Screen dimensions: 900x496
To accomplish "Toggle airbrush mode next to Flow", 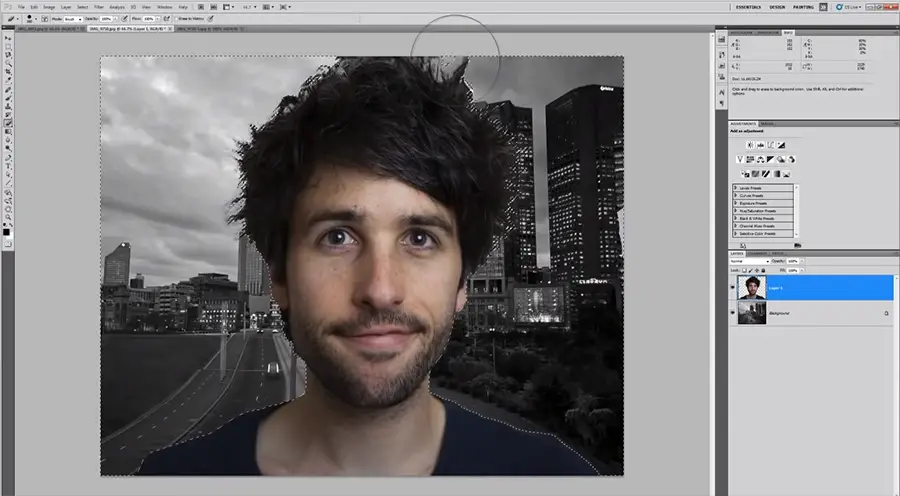I will pyautogui.click(x=167, y=18).
